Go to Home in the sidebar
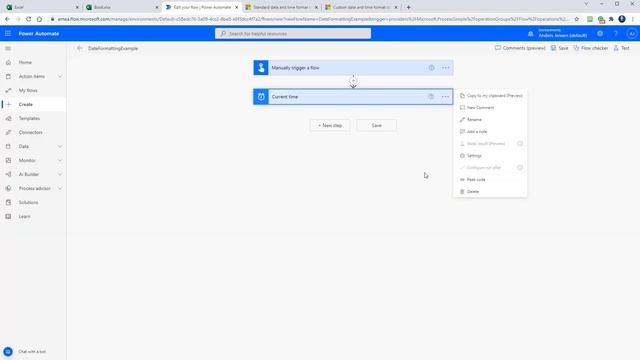The image size is (640, 360). (25, 62)
